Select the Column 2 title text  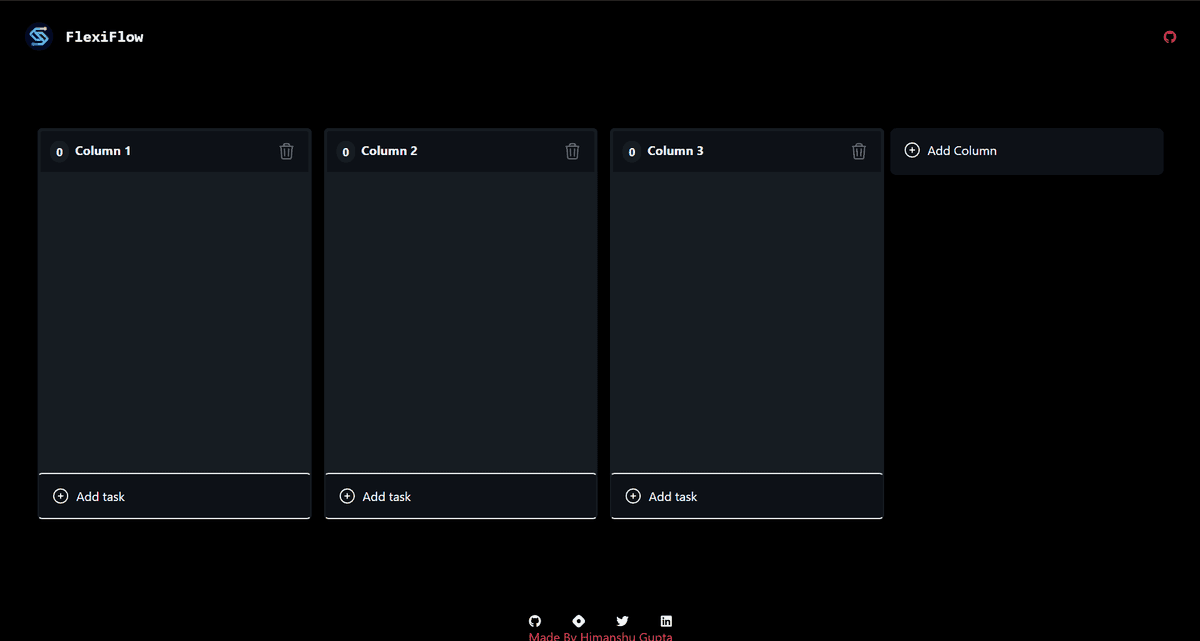(x=389, y=151)
